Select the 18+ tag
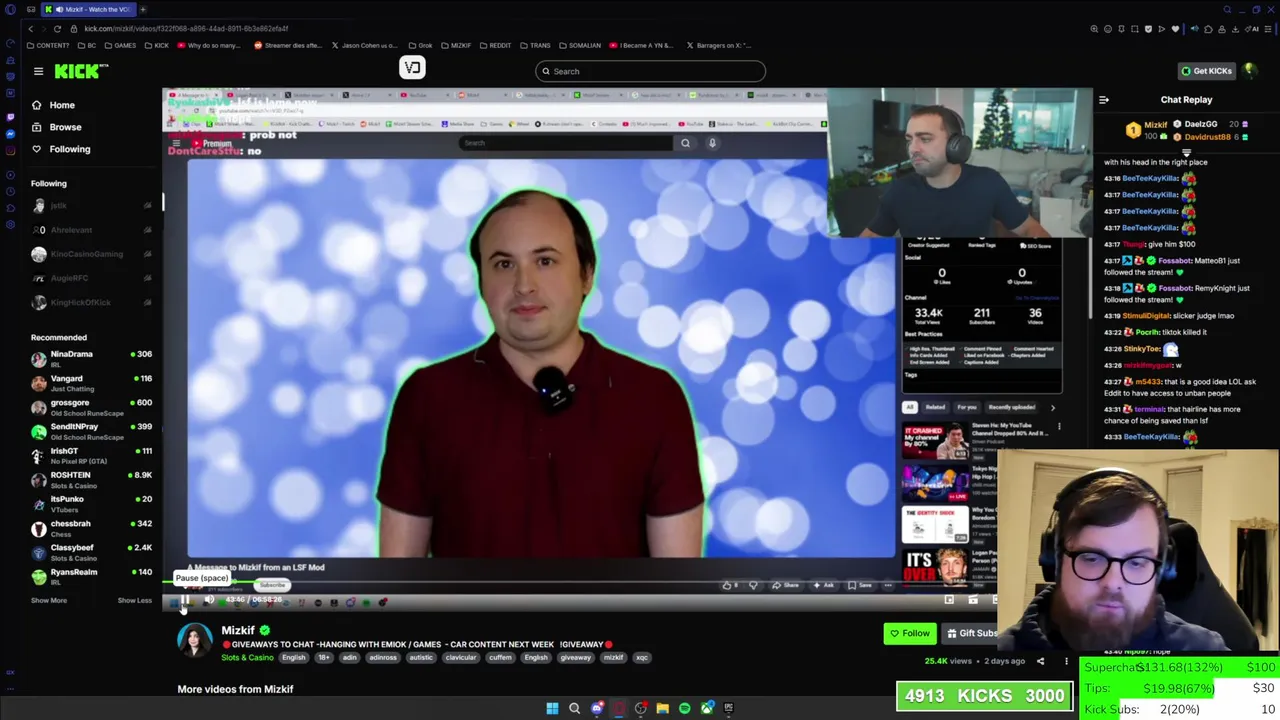The width and height of the screenshot is (1280, 720). pyautogui.click(x=324, y=657)
